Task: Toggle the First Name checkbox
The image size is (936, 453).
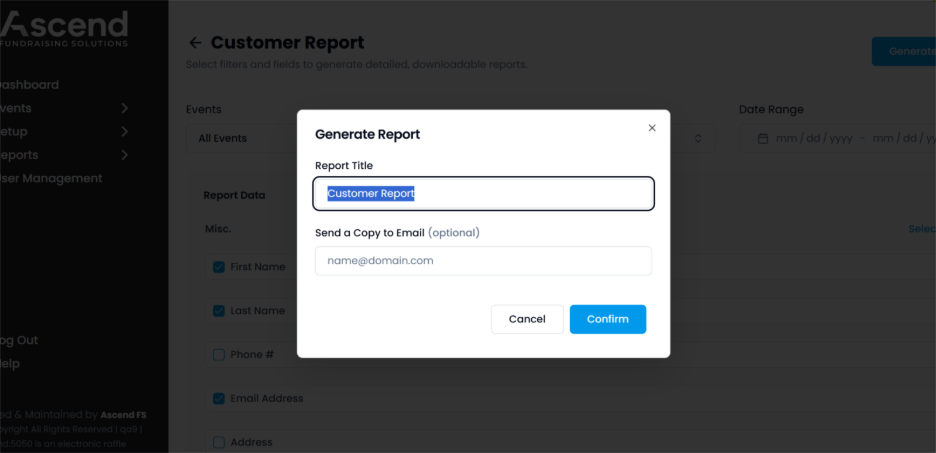Action: [x=219, y=267]
